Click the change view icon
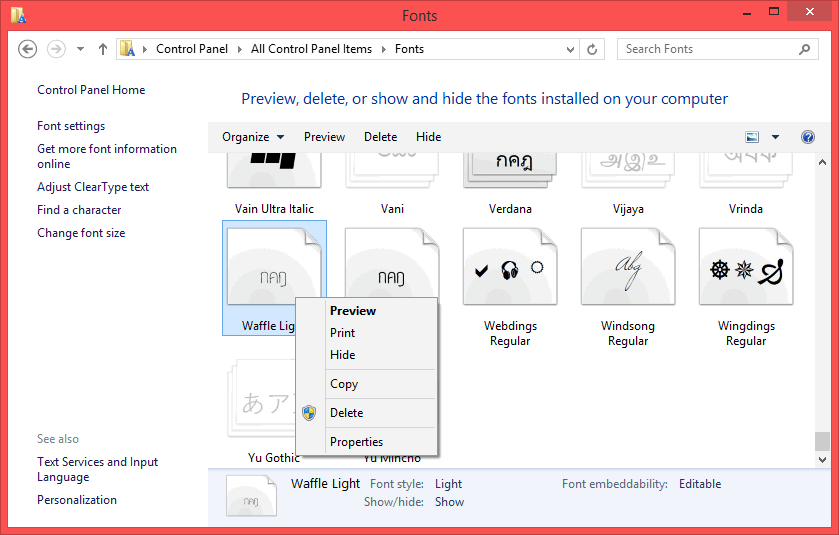The height and width of the screenshot is (535, 839). coord(752,137)
